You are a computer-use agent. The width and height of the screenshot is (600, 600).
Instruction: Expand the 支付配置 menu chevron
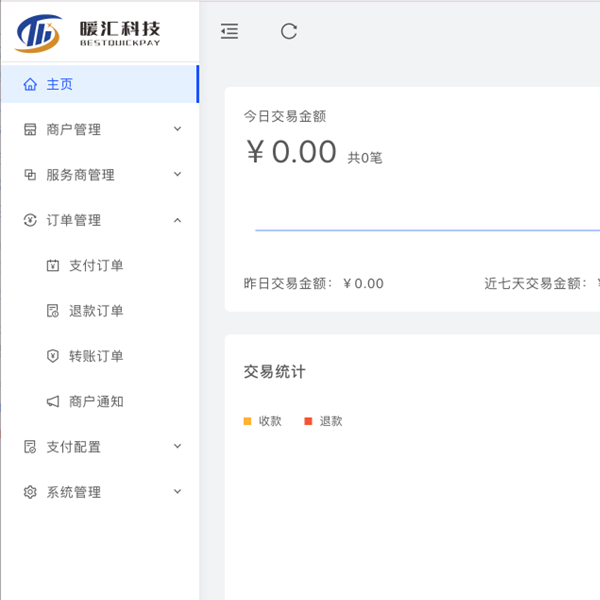pyautogui.click(x=177, y=446)
